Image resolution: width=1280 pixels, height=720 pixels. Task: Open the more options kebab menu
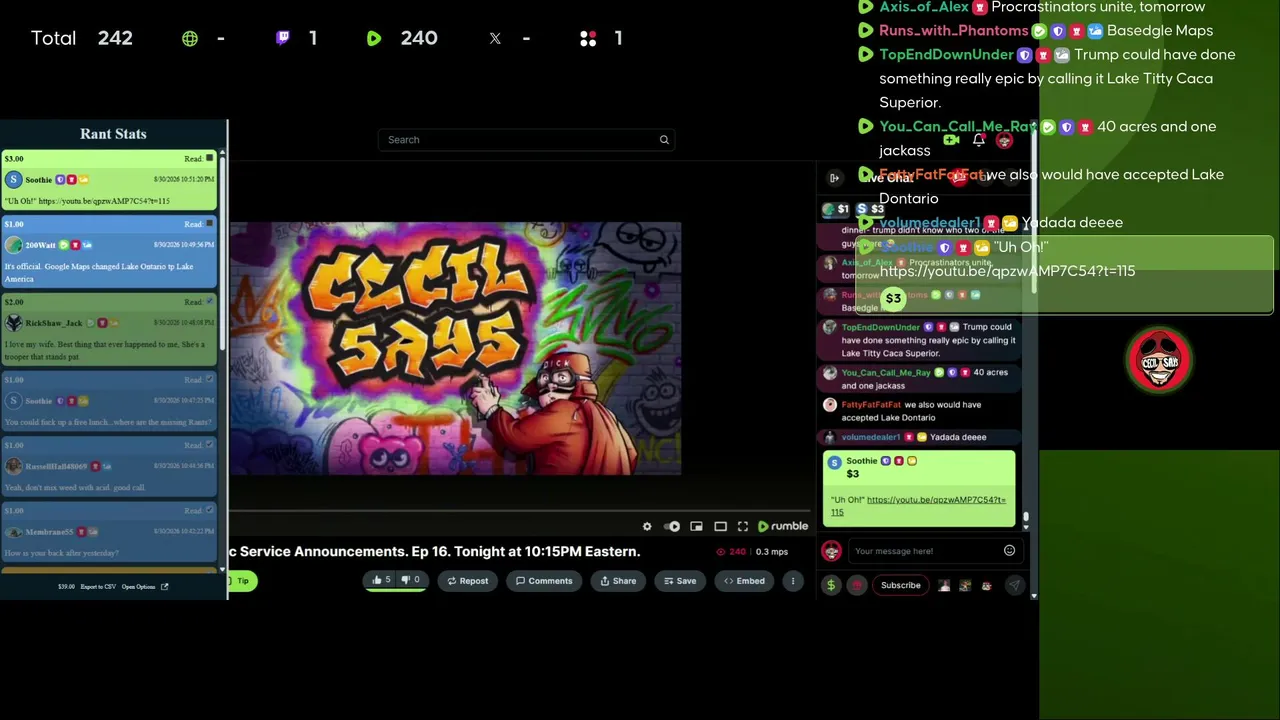coord(793,581)
